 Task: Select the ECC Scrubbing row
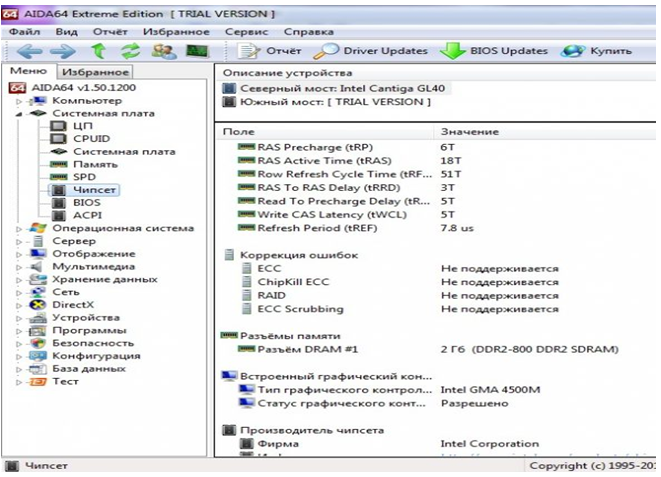coord(435,309)
